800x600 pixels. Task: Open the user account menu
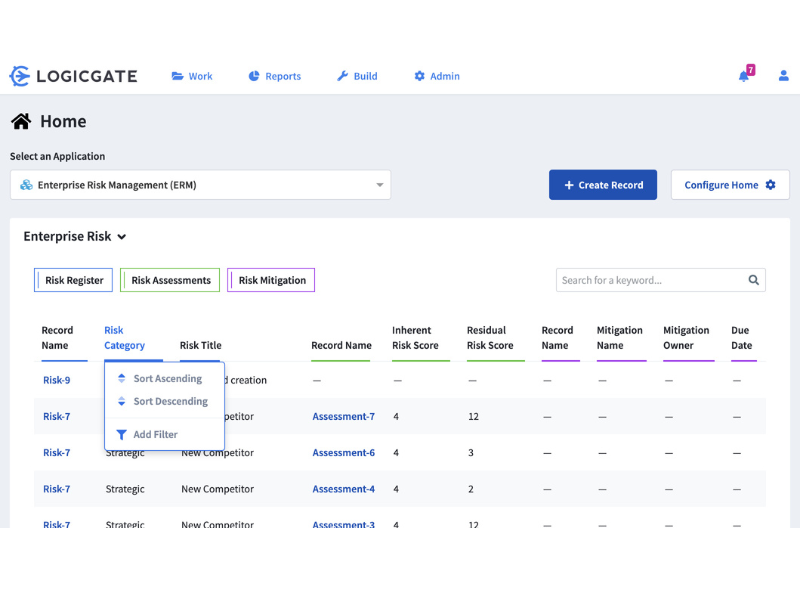(x=783, y=75)
